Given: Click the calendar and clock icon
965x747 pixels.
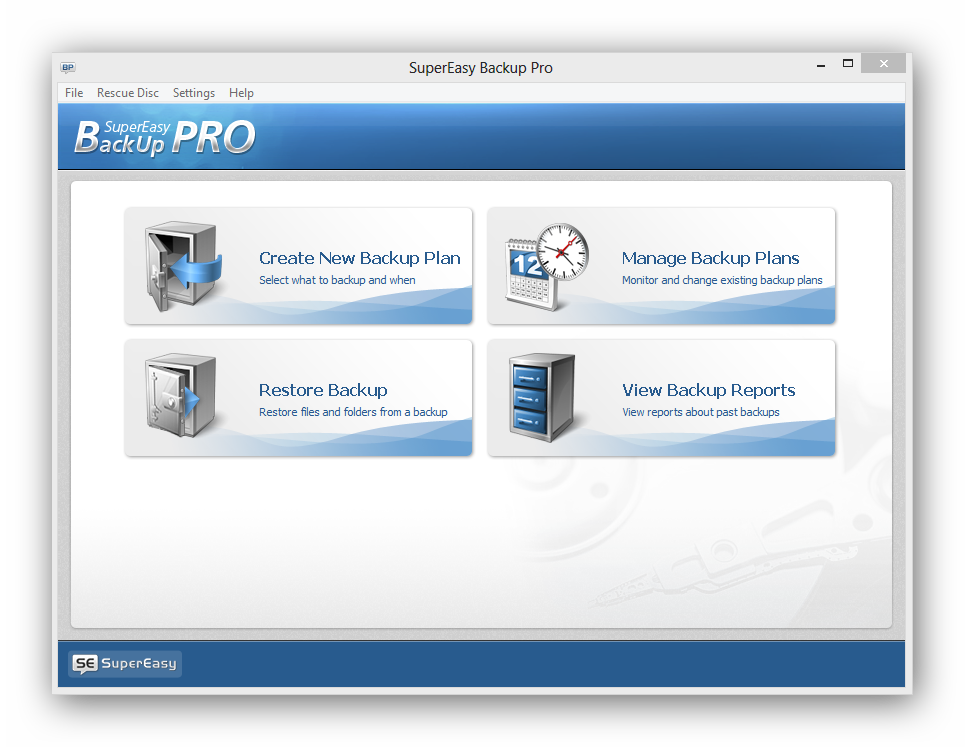Looking at the screenshot, I should point(547,266).
